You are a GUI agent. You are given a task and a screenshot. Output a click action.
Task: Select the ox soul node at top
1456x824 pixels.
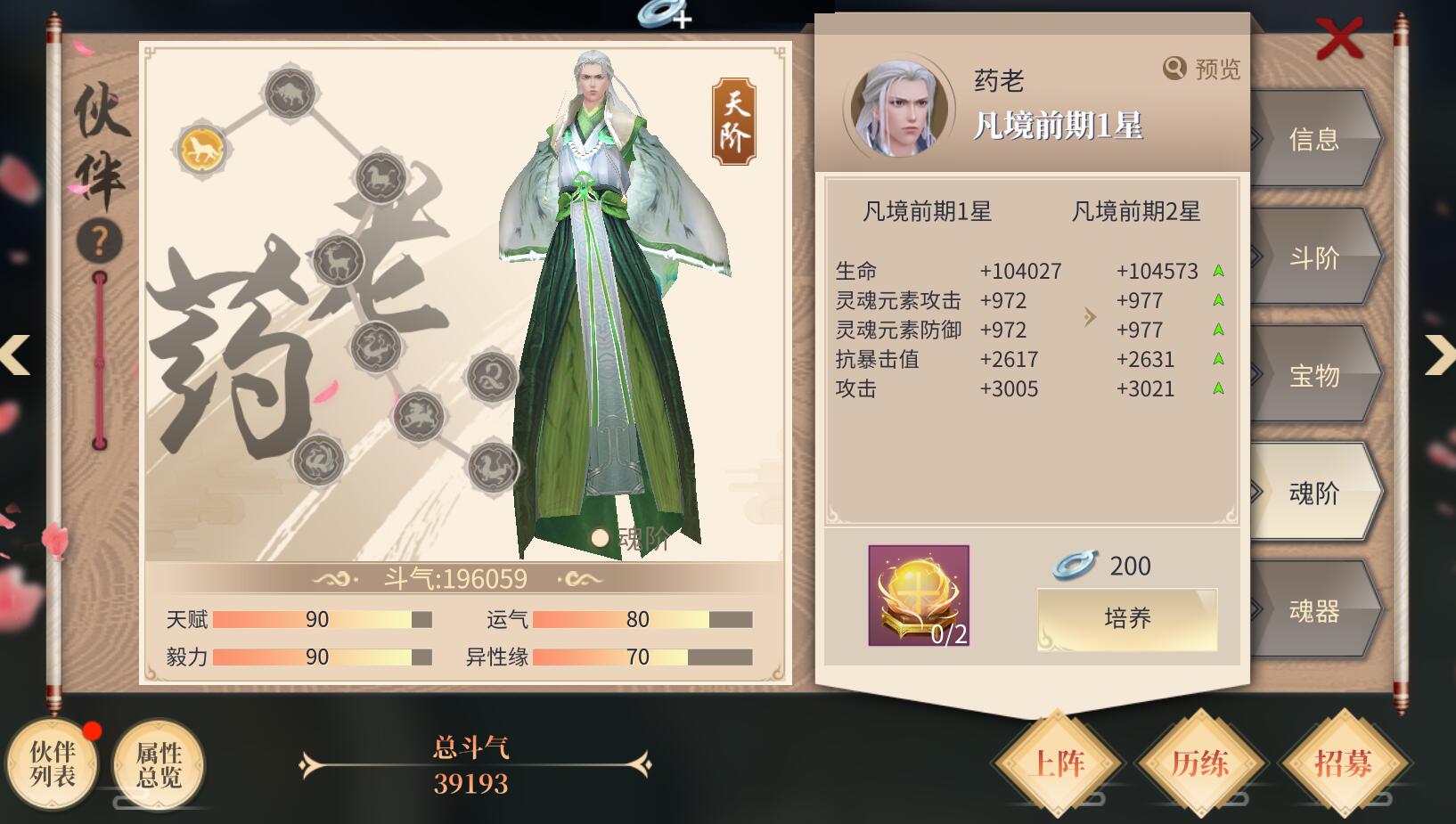(290, 93)
